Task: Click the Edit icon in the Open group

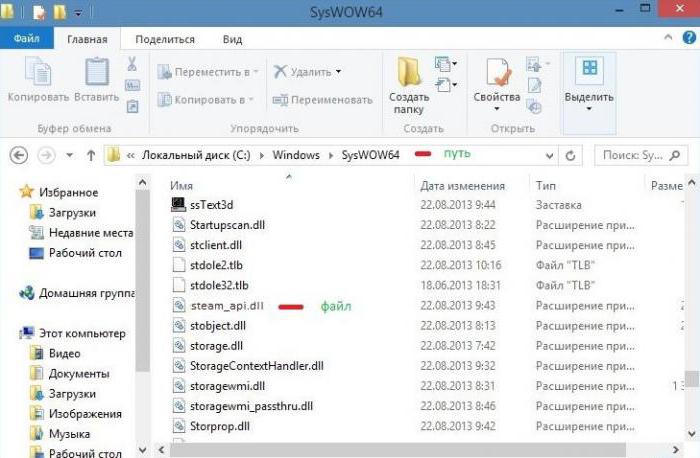Action: click(x=534, y=85)
